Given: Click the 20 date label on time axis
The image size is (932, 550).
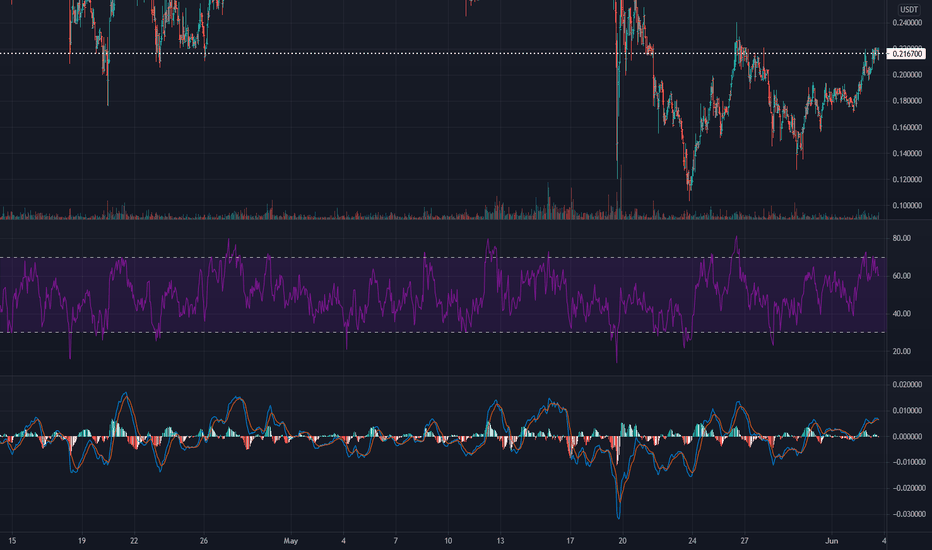Looking at the screenshot, I should pyautogui.click(x=622, y=541).
